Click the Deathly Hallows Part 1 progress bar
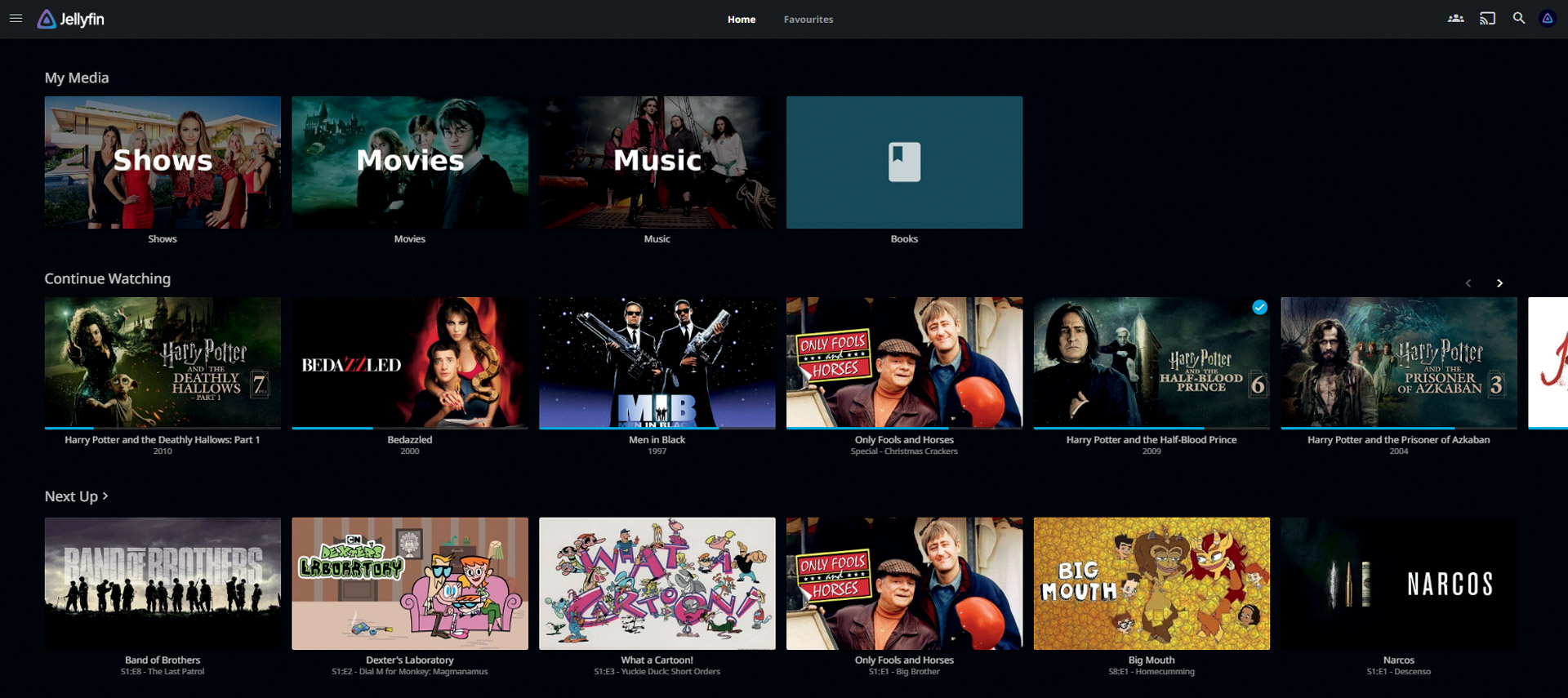 pyautogui.click(x=163, y=428)
